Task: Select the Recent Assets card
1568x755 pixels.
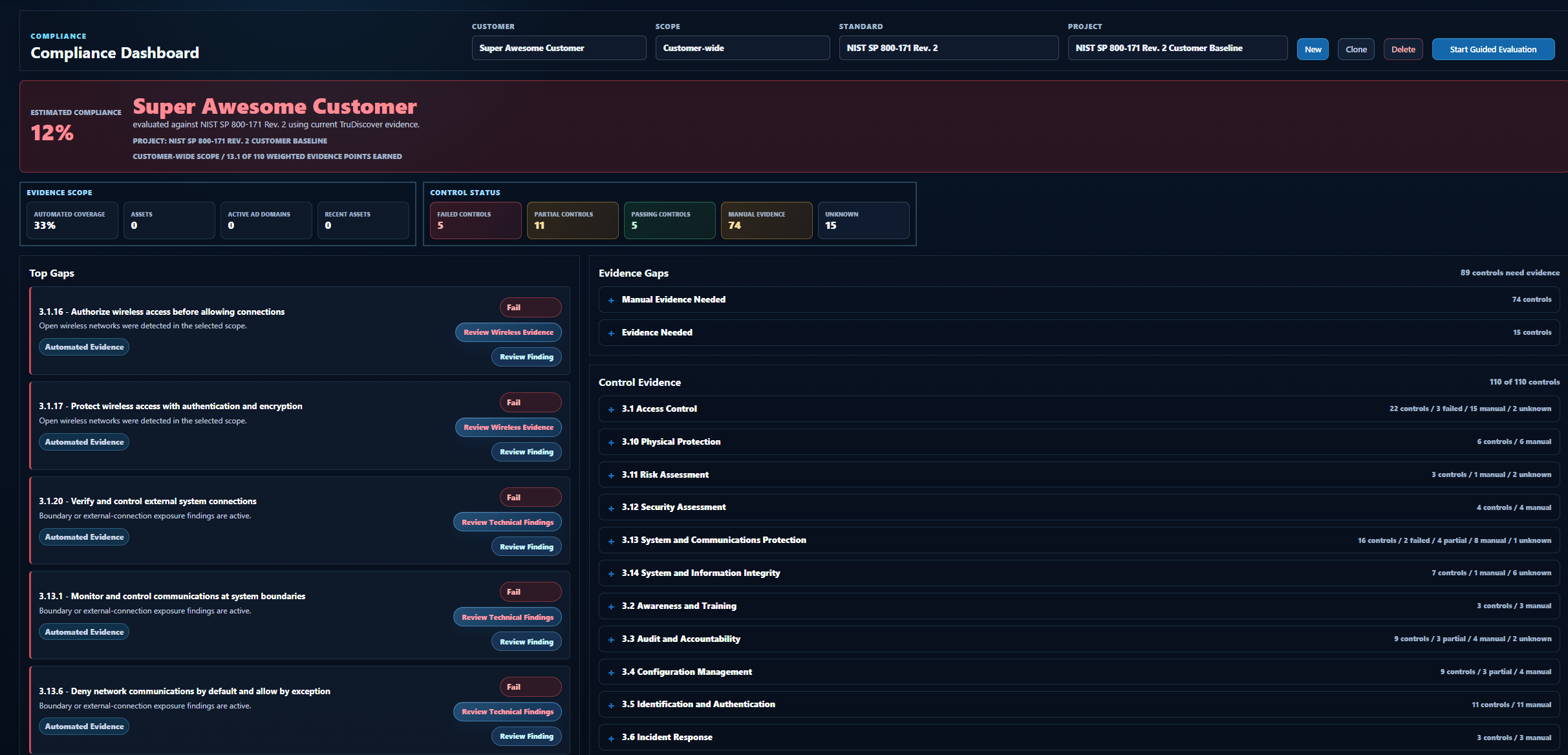Action: pyautogui.click(x=363, y=220)
